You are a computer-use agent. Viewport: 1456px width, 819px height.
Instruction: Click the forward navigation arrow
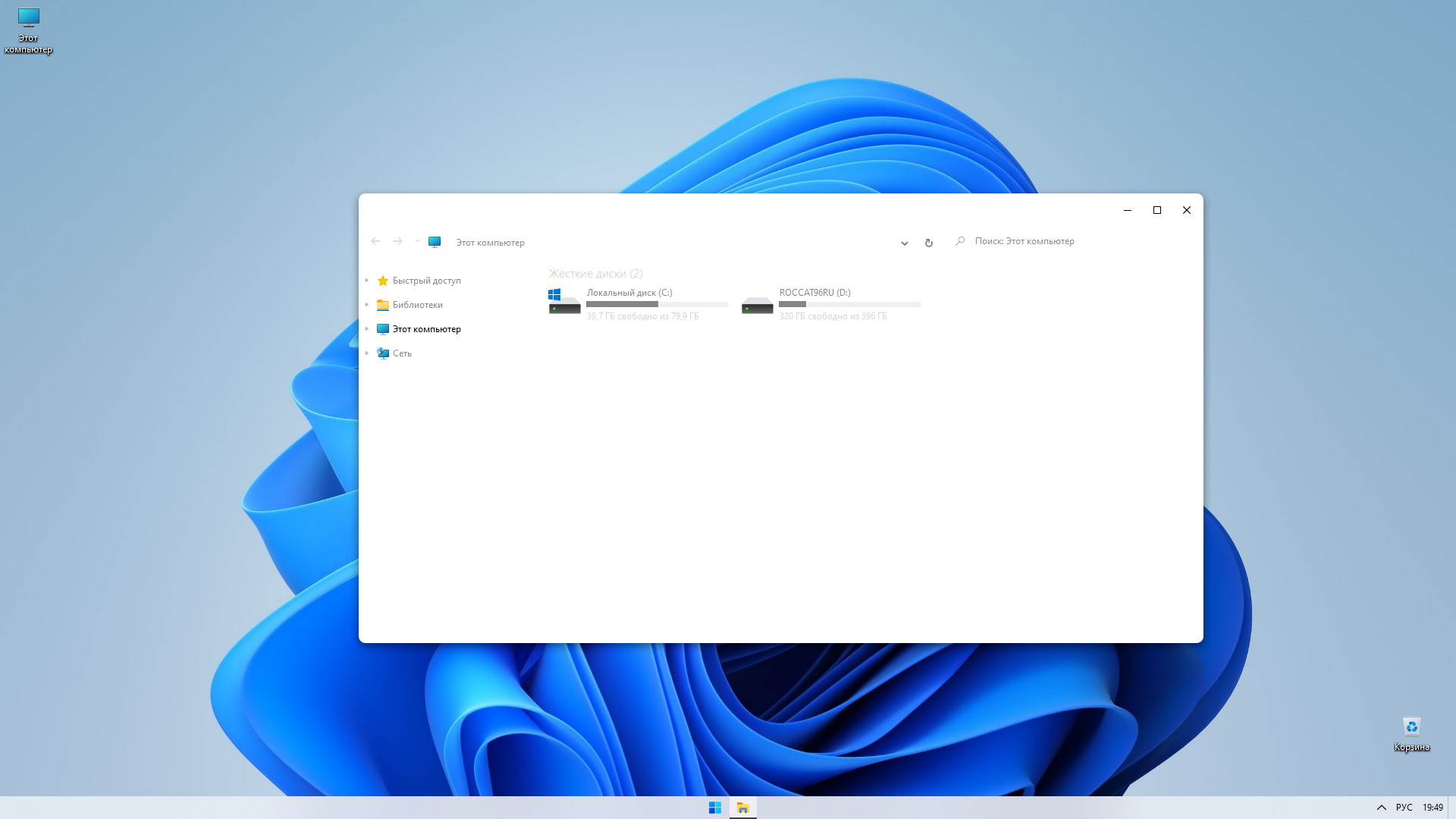coord(397,241)
